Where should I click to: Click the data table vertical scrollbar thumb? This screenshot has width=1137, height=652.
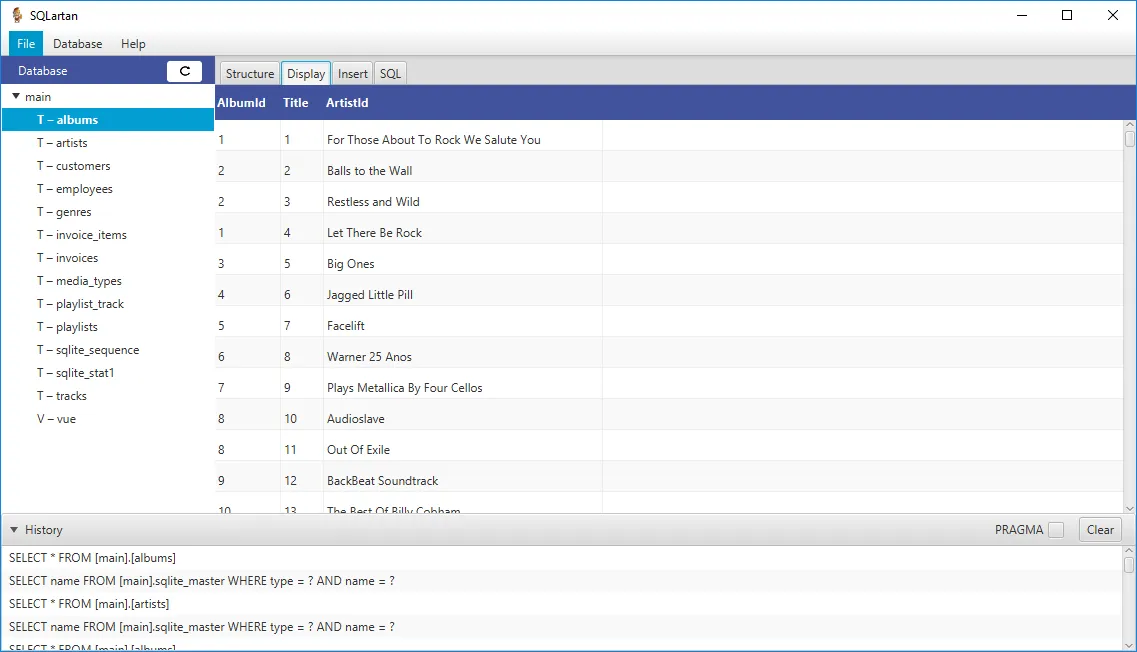(x=1129, y=139)
